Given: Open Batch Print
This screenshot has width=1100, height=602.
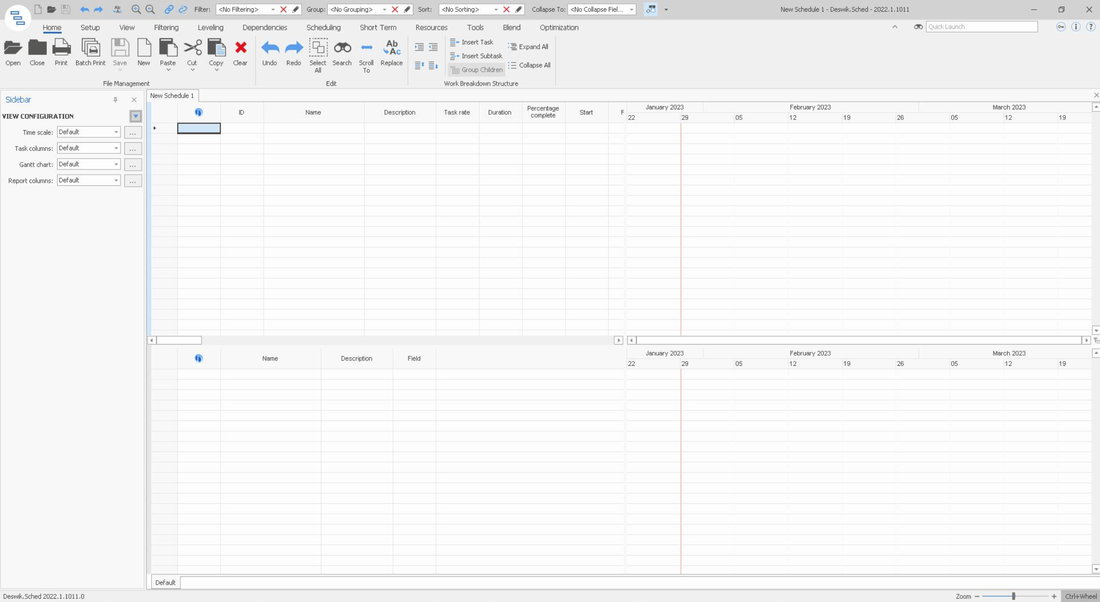Looking at the screenshot, I should 90,52.
